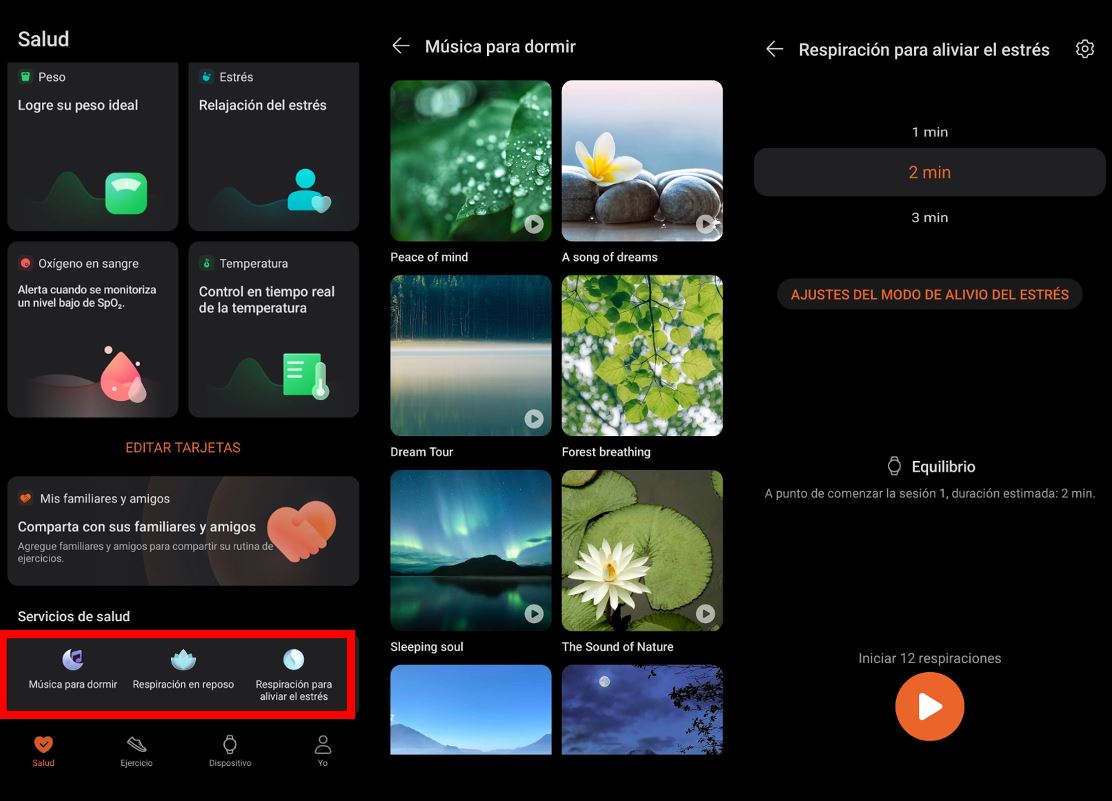Go back from Respiración para aliviar el estrés
Image resolution: width=1112 pixels, height=801 pixels.
[774, 49]
